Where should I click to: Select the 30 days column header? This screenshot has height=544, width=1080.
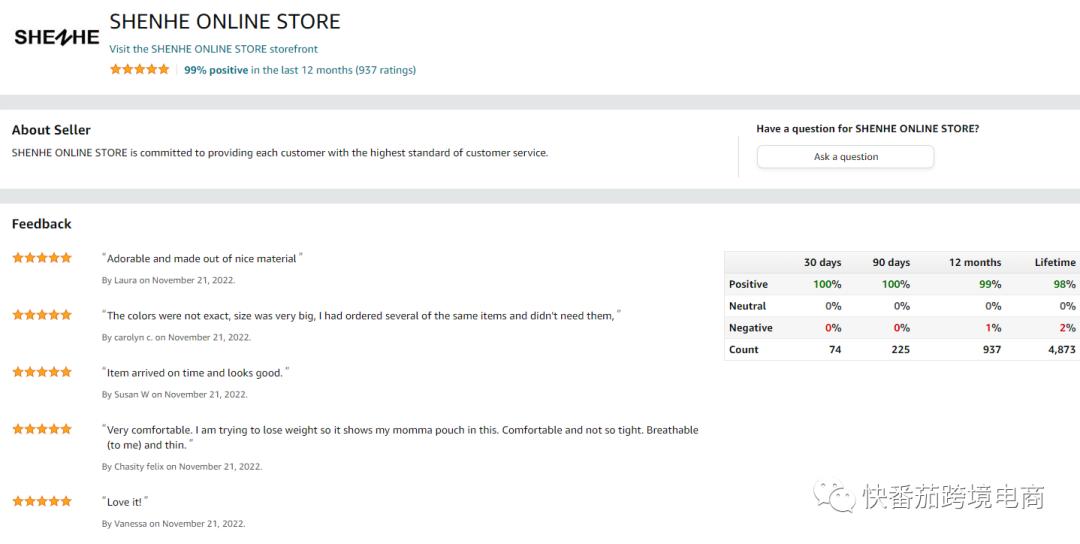pos(822,262)
